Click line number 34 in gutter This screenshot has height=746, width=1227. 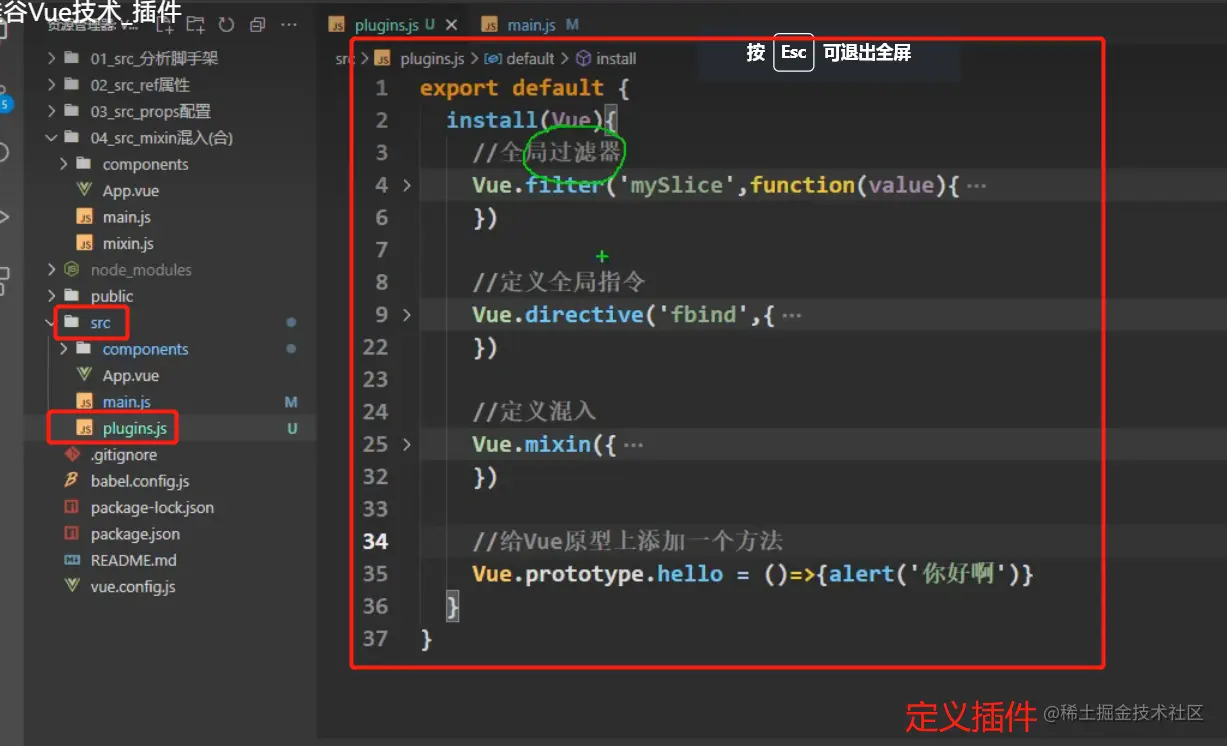[x=375, y=541]
